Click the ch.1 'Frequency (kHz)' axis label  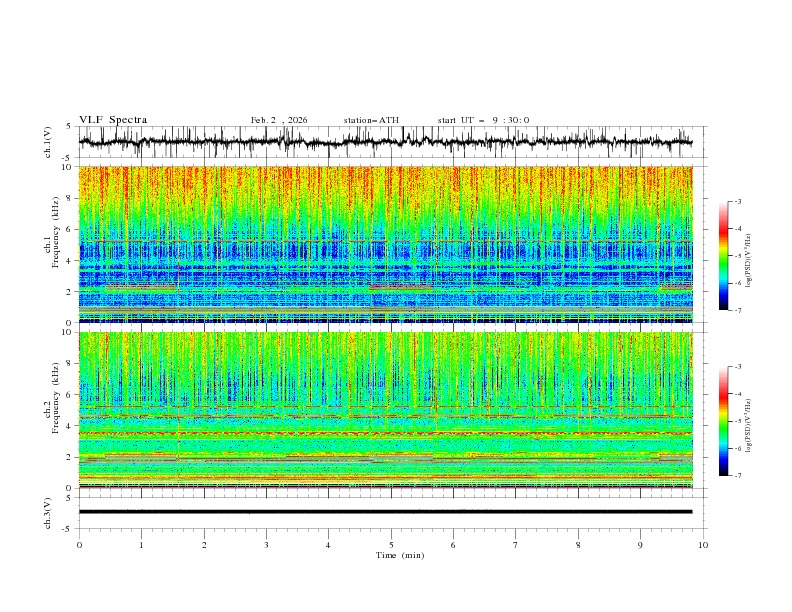coord(56,232)
